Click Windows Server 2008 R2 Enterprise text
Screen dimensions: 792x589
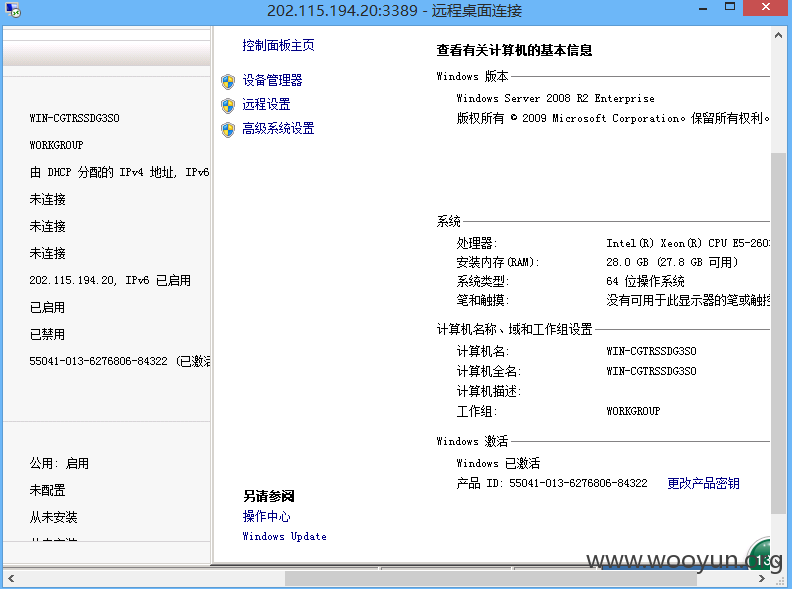pyautogui.click(x=555, y=99)
